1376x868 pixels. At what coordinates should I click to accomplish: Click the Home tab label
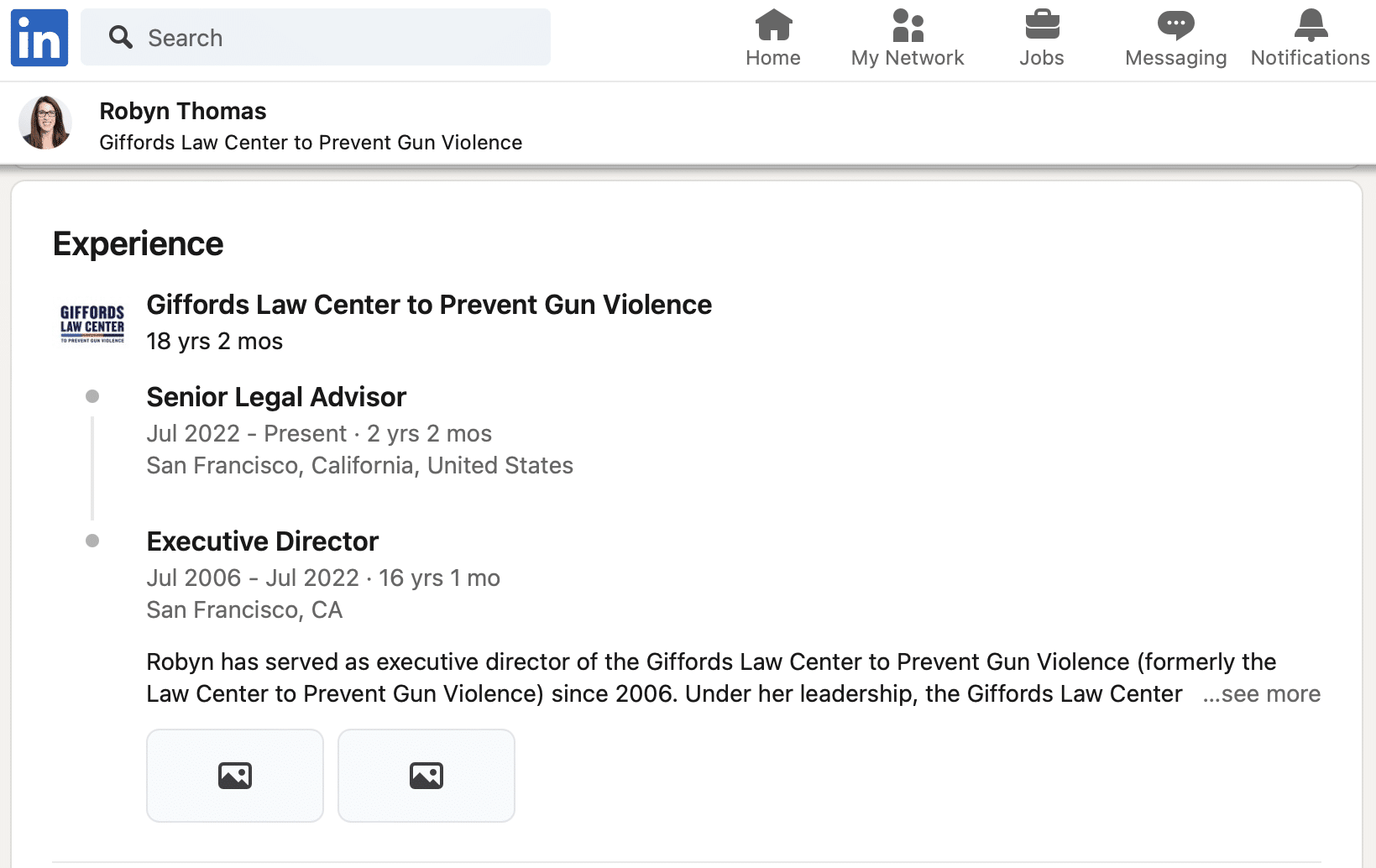[773, 58]
